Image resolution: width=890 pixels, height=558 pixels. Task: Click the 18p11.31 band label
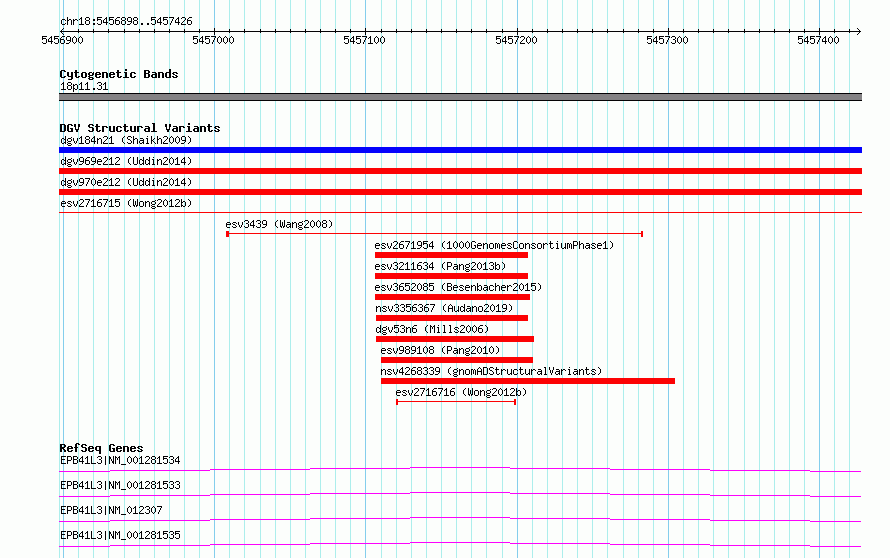pos(84,86)
